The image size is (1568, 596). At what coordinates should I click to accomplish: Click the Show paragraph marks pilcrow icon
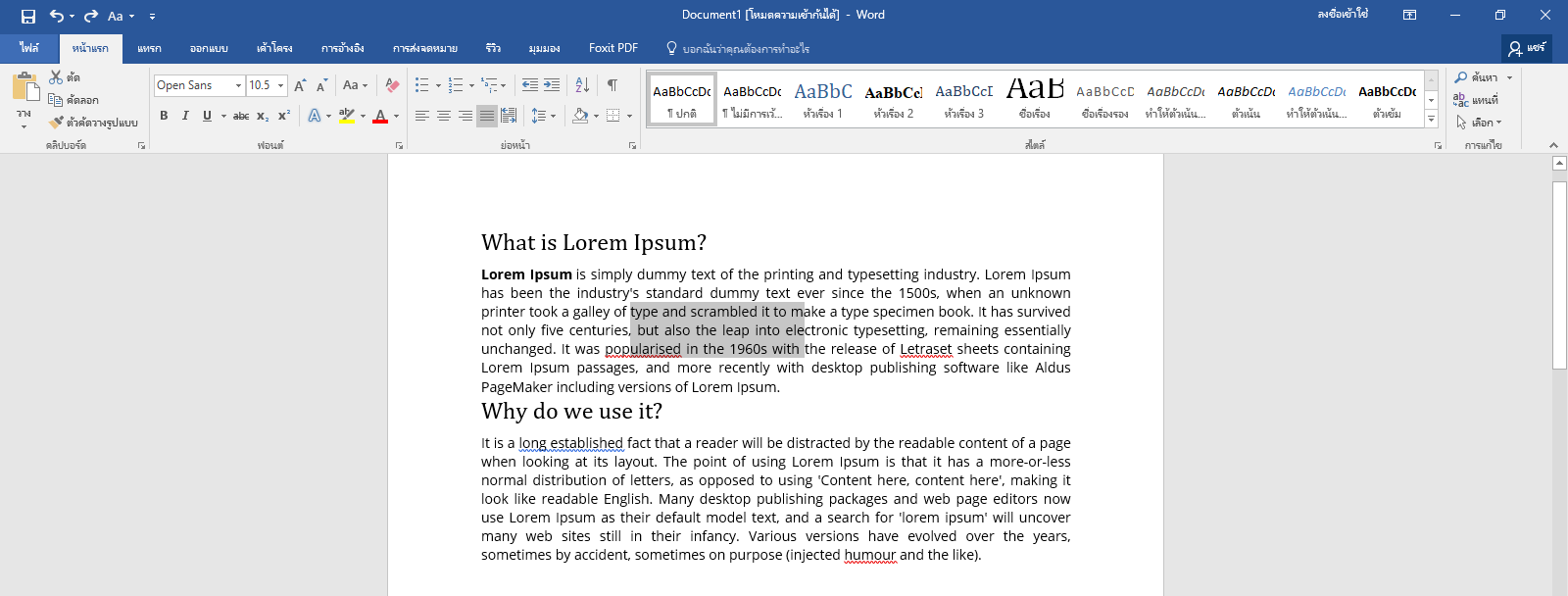(612, 85)
